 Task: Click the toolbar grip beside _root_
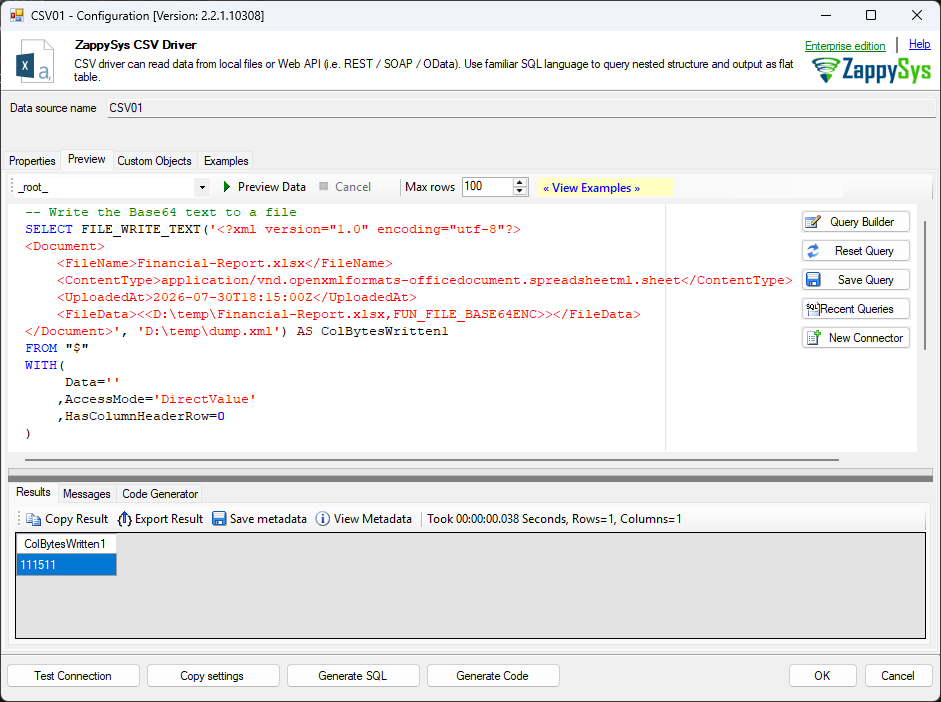tap(12, 187)
